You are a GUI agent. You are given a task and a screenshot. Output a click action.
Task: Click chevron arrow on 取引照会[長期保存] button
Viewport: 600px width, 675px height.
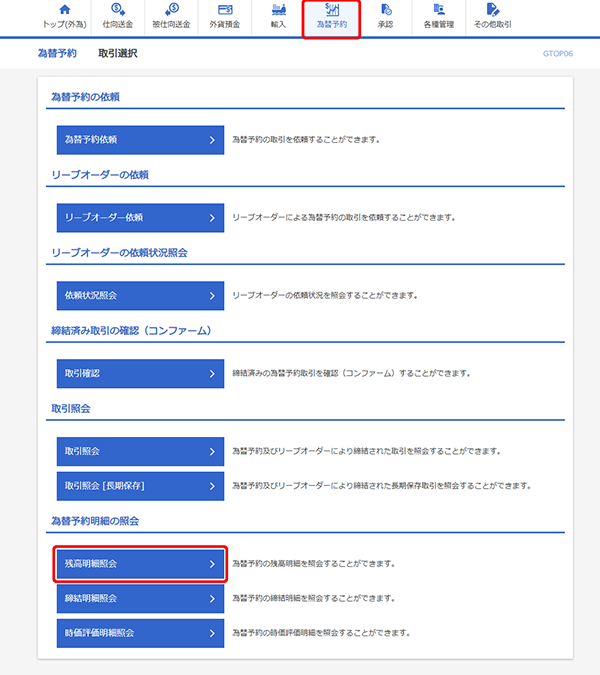[212, 486]
